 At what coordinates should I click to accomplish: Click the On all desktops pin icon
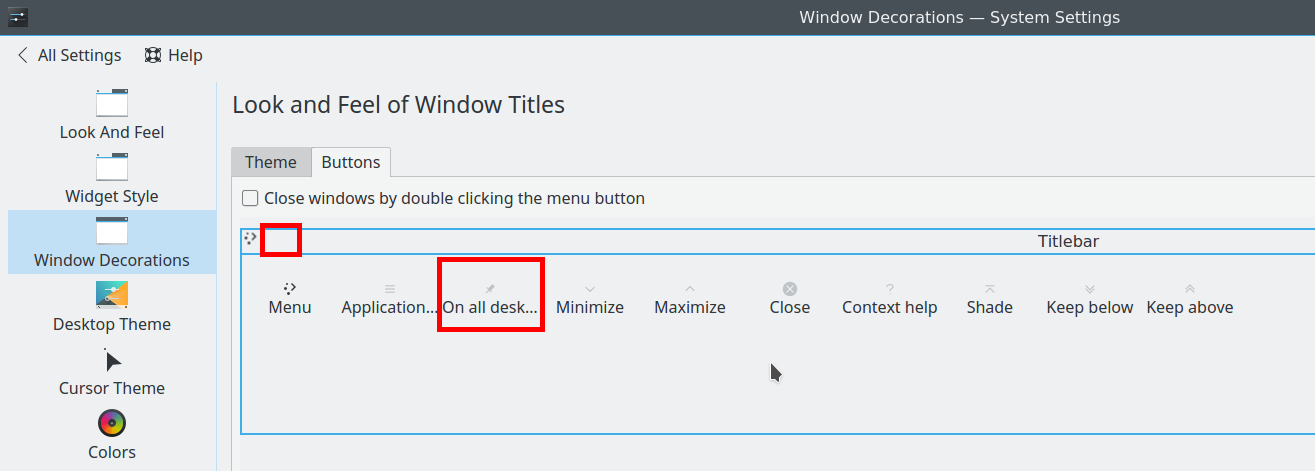pos(490,288)
